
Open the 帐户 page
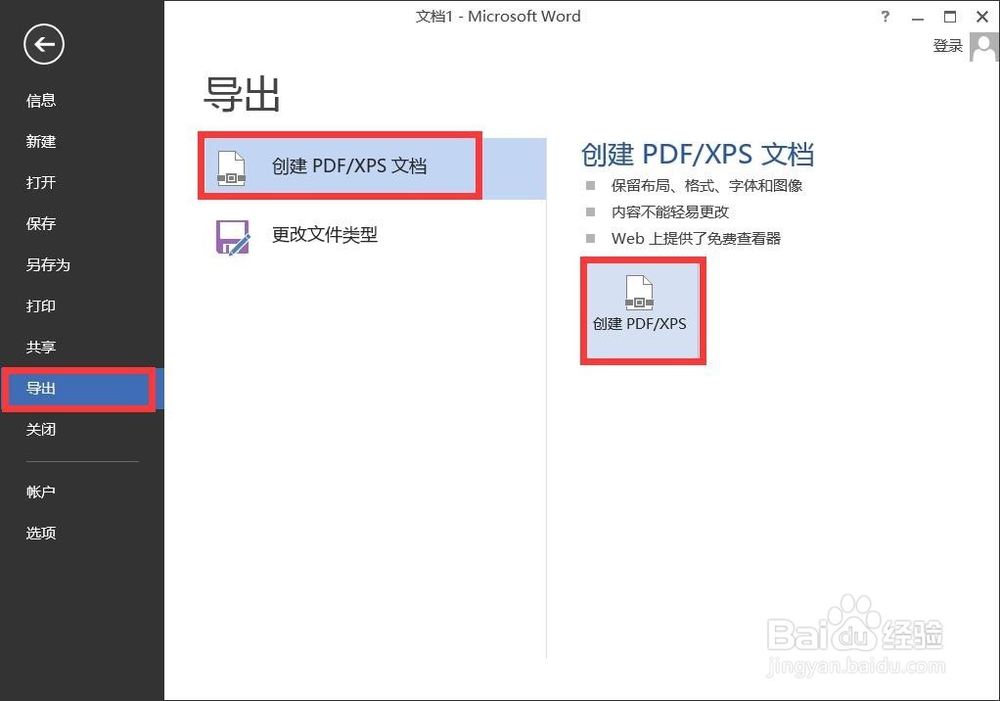tap(41, 492)
